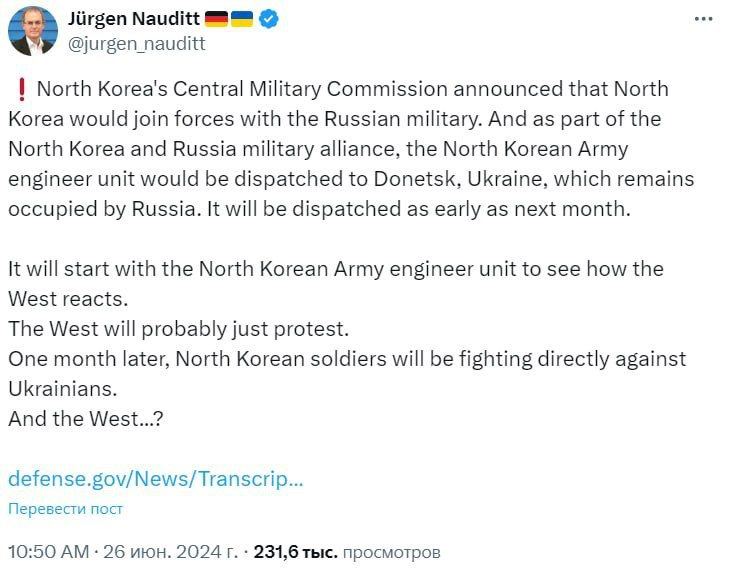The width and height of the screenshot is (735, 571).
Task: Click the red exclamation mark emoji
Action: click(19, 89)
